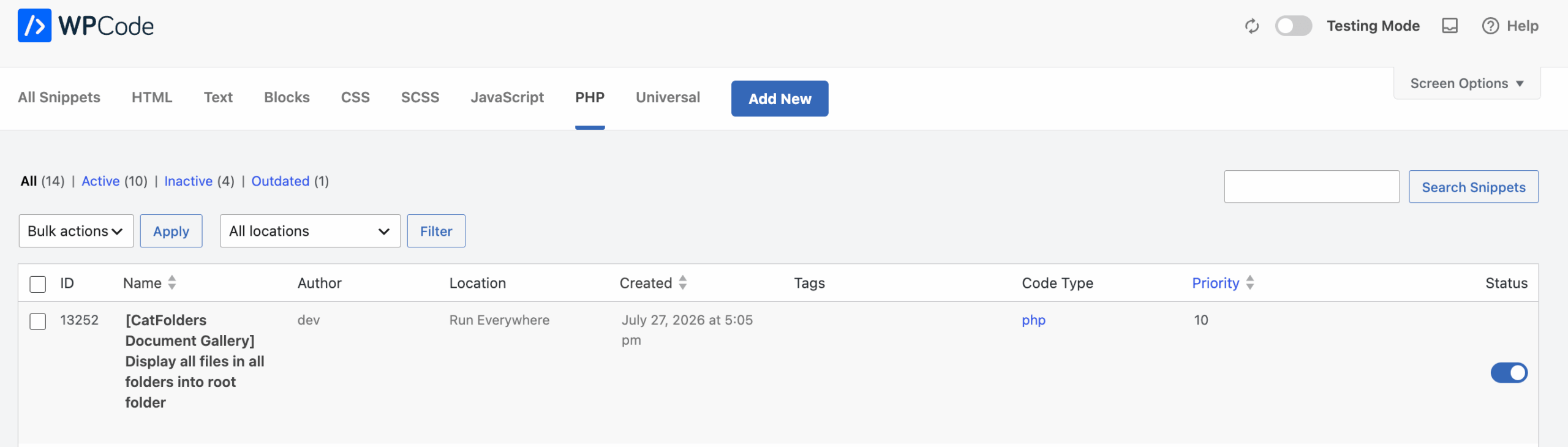This screenshot has width=1568, height=447.
Task: Sort by Name column arrows
Action: pos(172,282)
